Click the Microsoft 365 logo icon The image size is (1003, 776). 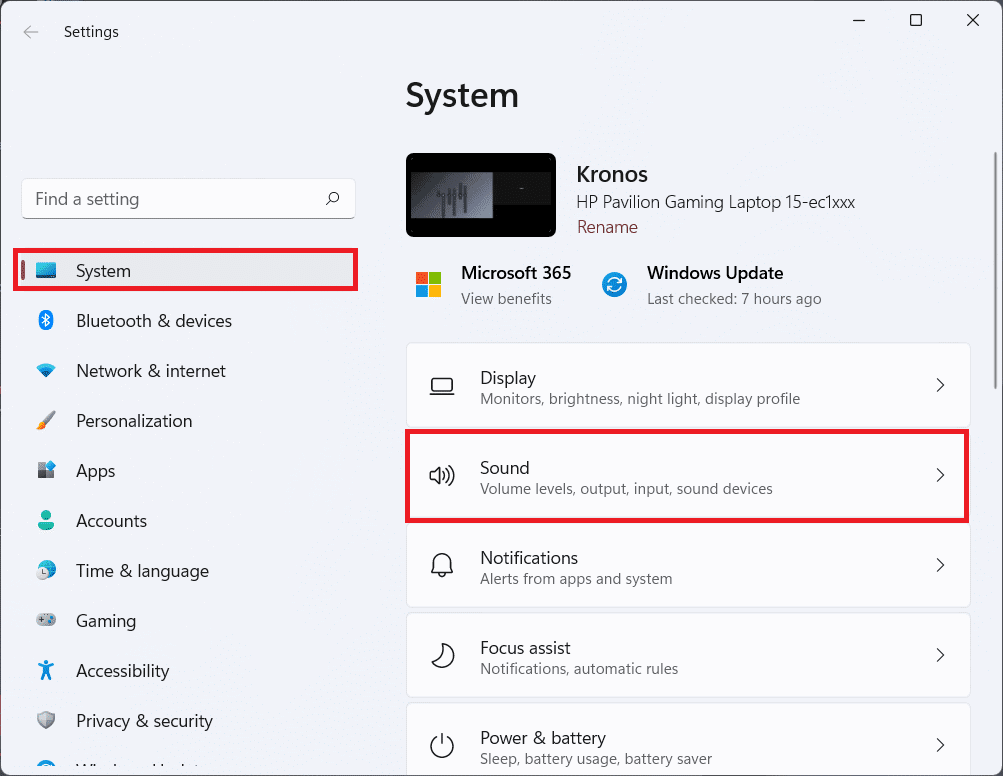click(x=428, y=283)
